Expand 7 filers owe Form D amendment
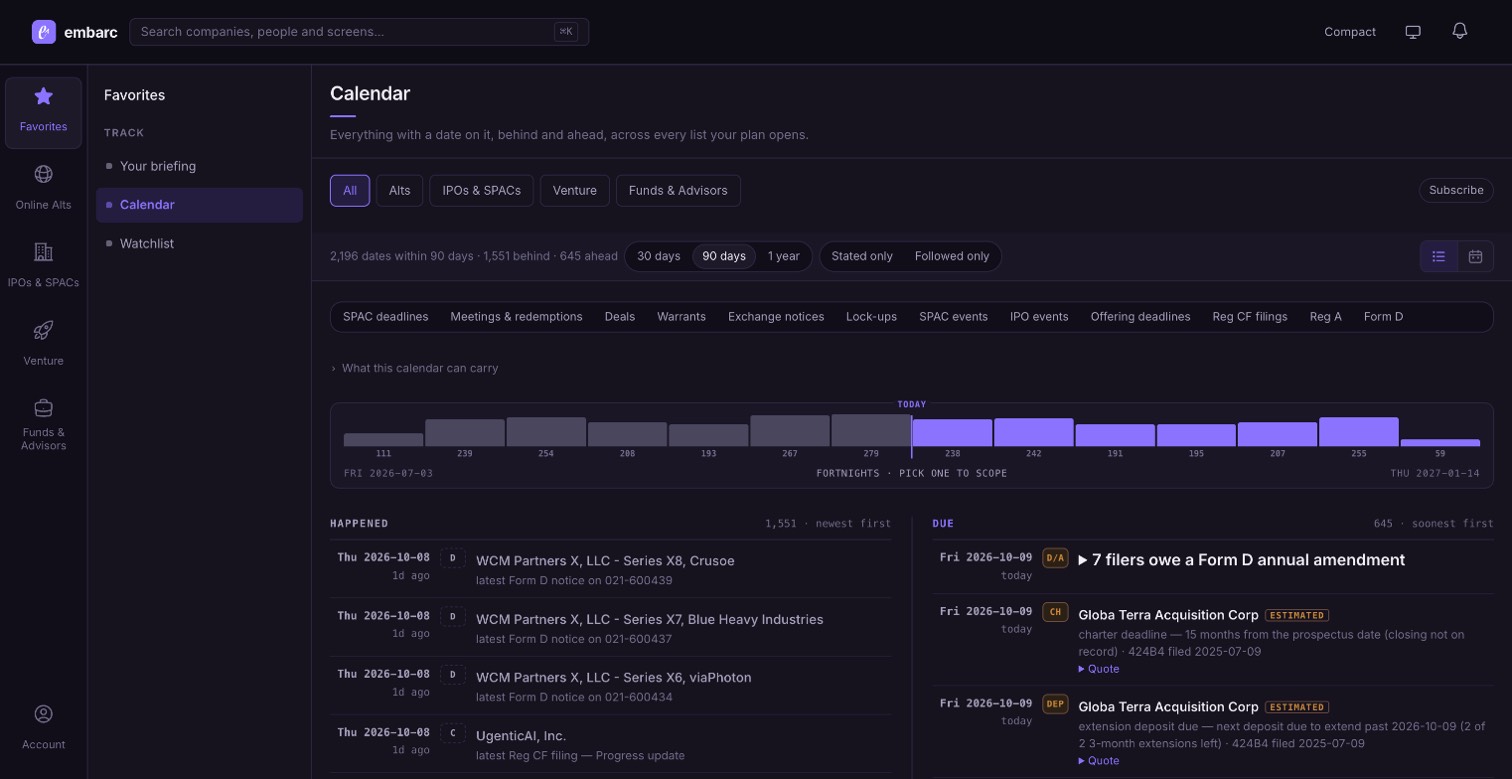Screen dimensions: 1512x779 click(x=1241, y=560)
